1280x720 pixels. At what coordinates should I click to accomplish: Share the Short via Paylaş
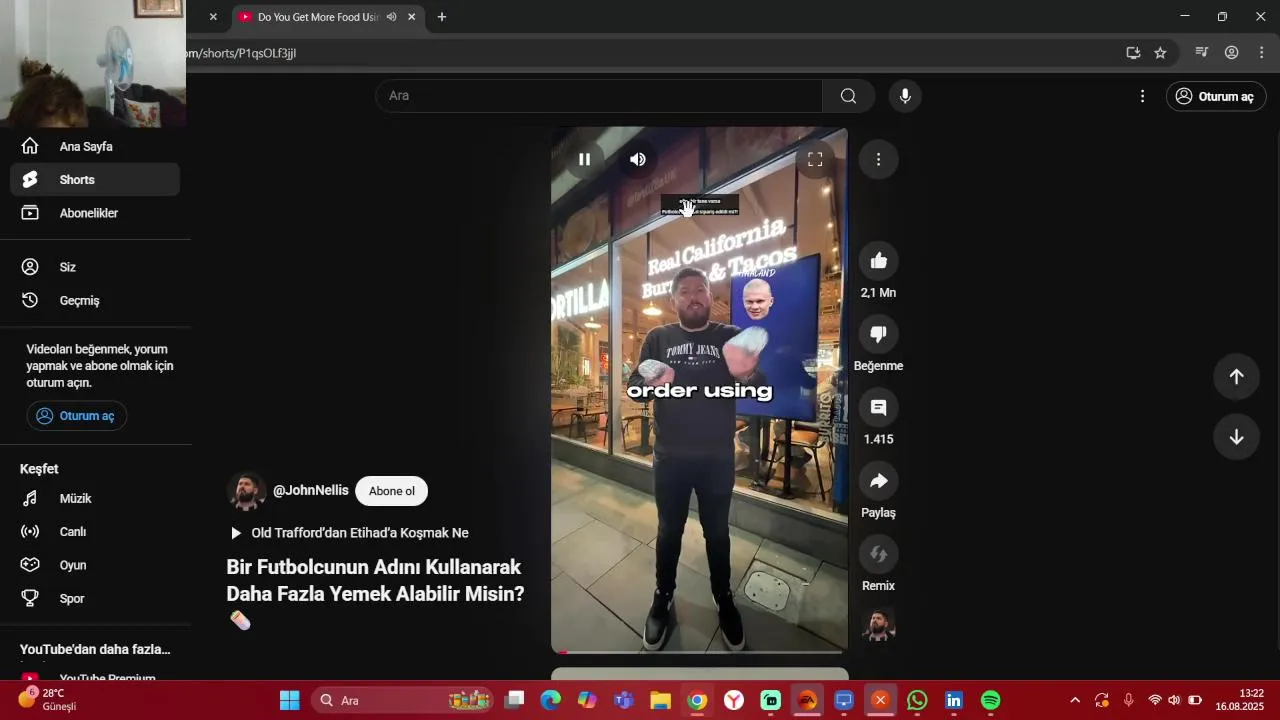pyautogui.click(x=878, y=481)
